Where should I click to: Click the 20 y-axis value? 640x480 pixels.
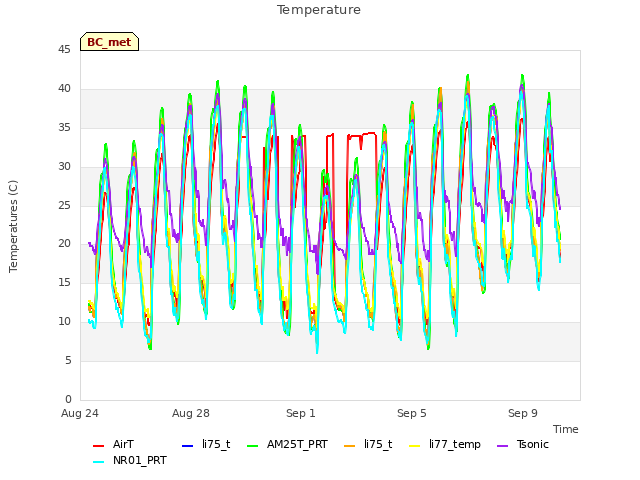(64, 244)
